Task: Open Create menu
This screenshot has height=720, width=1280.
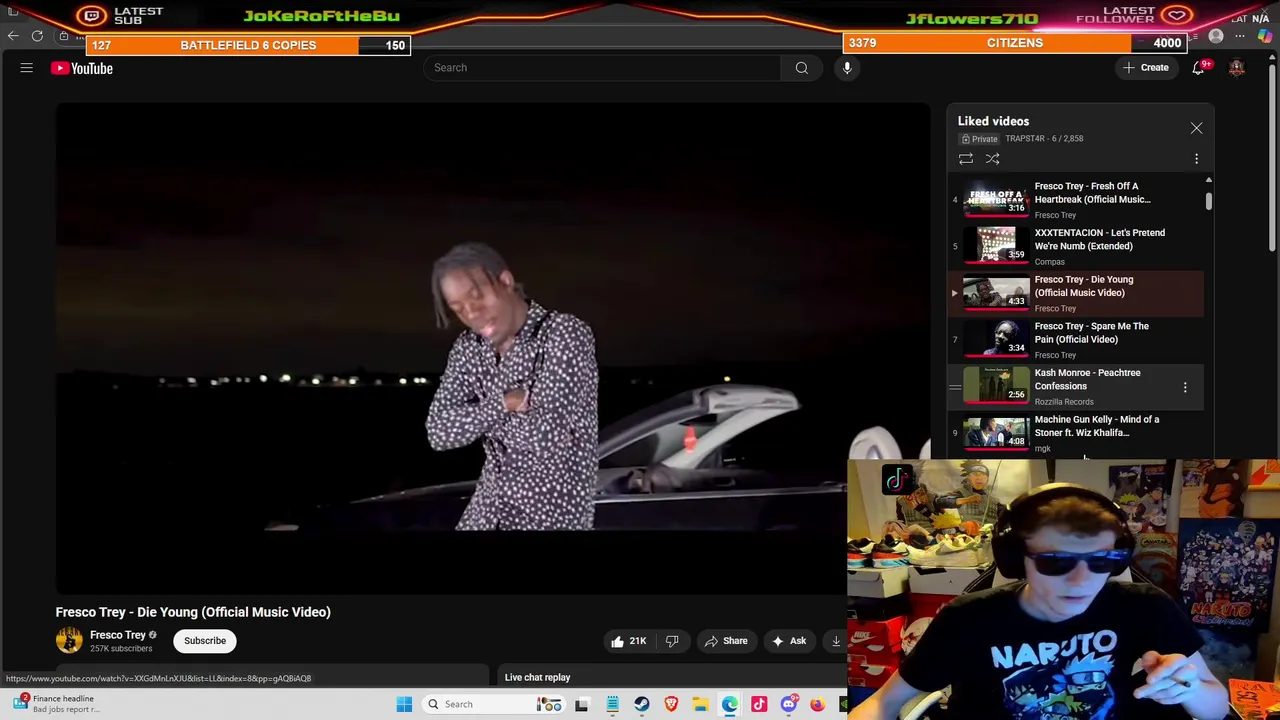Action: point(1145,68)
